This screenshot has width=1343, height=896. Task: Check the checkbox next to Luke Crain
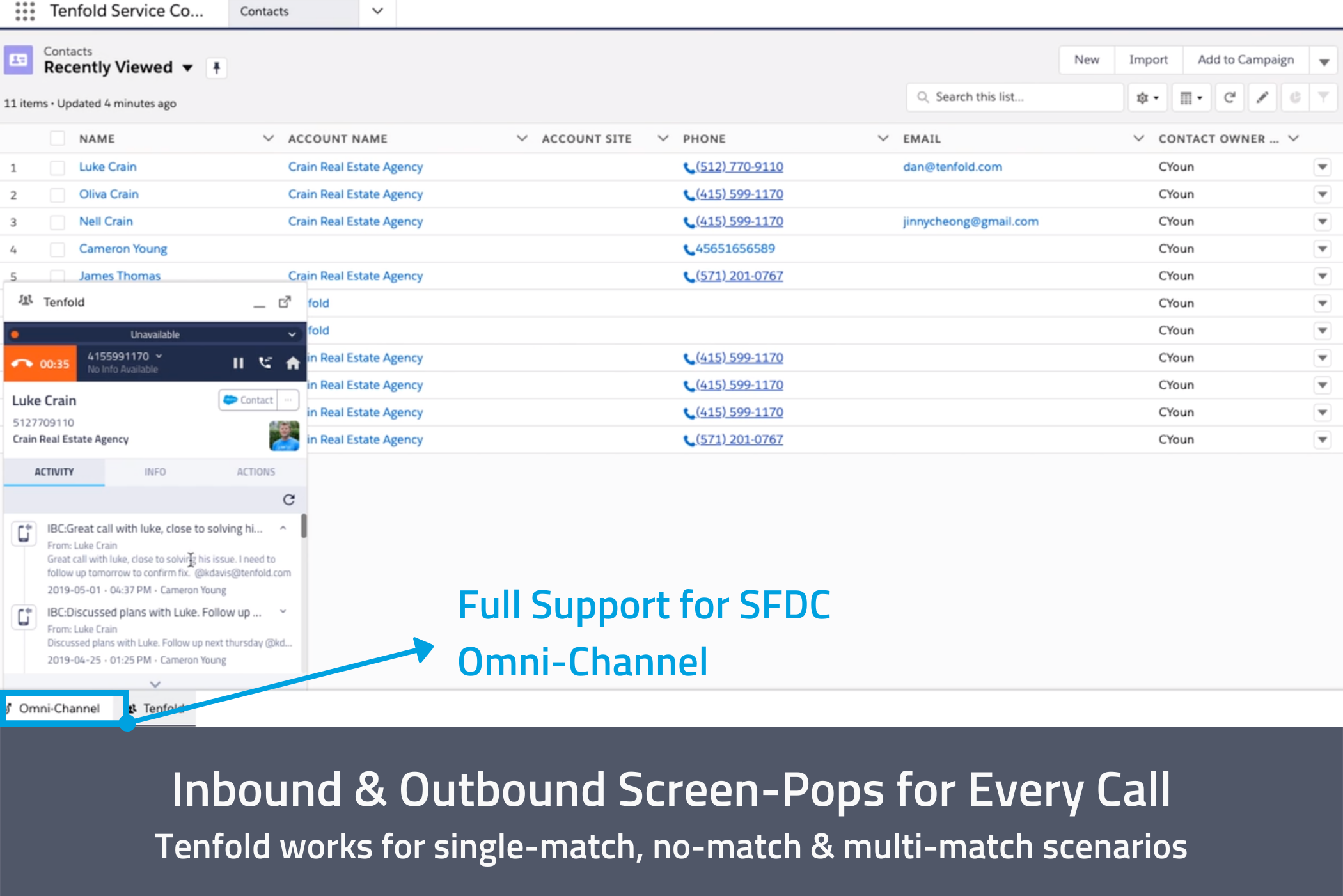(58, 166)
